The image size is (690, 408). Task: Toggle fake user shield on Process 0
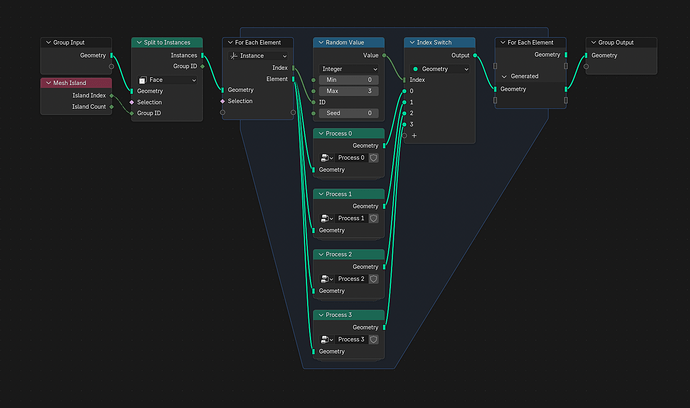[374, 158]
